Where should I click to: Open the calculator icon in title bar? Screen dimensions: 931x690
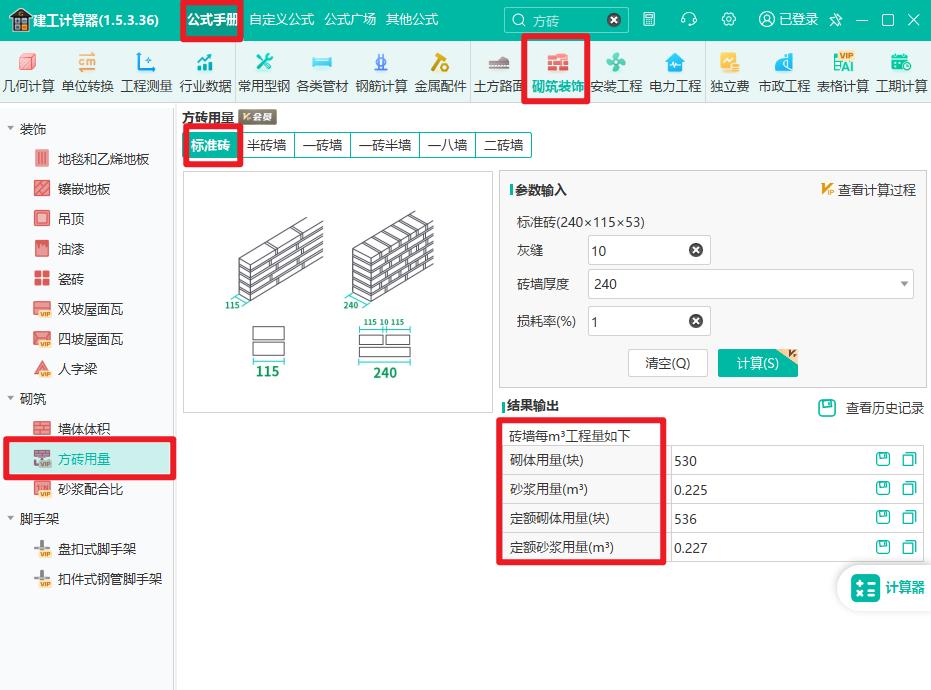click(649, 20)
